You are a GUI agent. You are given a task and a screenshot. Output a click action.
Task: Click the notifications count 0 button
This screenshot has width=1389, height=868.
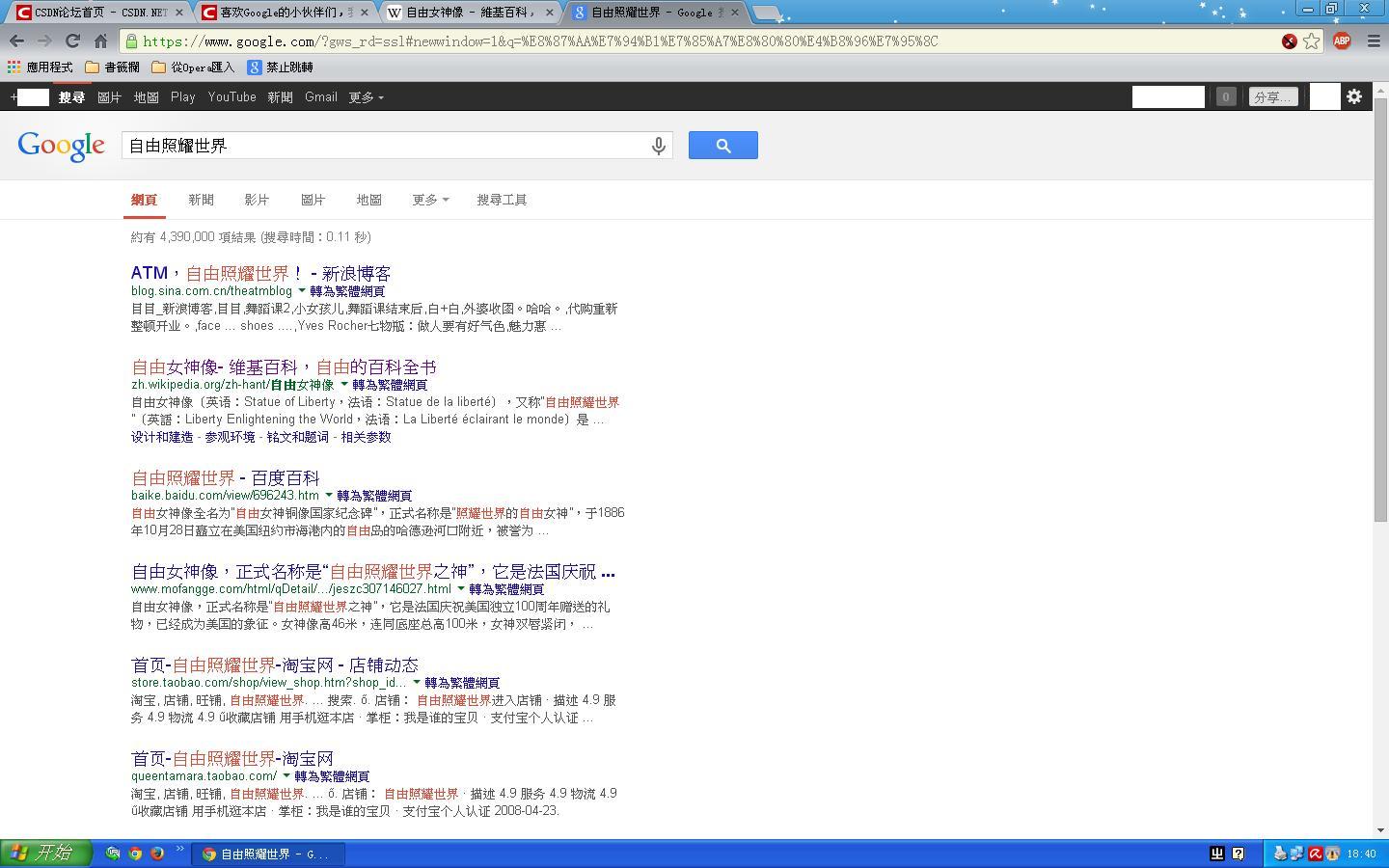1225,96
